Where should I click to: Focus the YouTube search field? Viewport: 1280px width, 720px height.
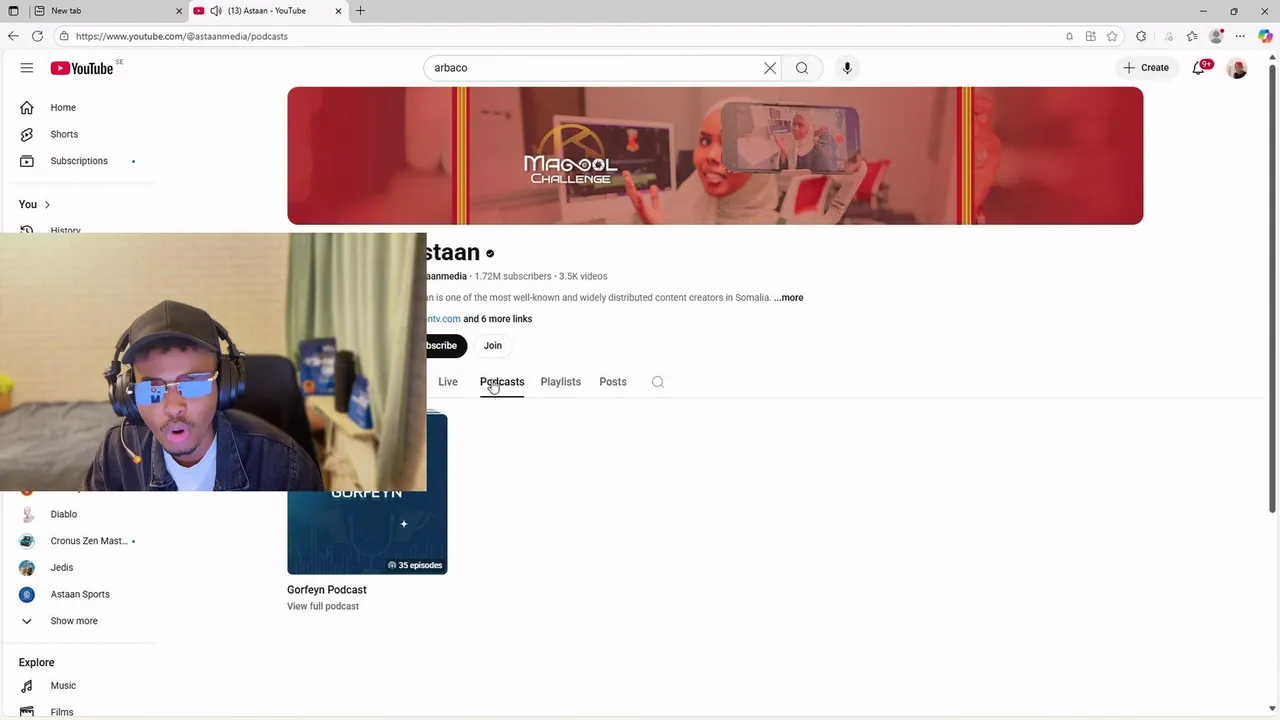[x=595, y=68]
